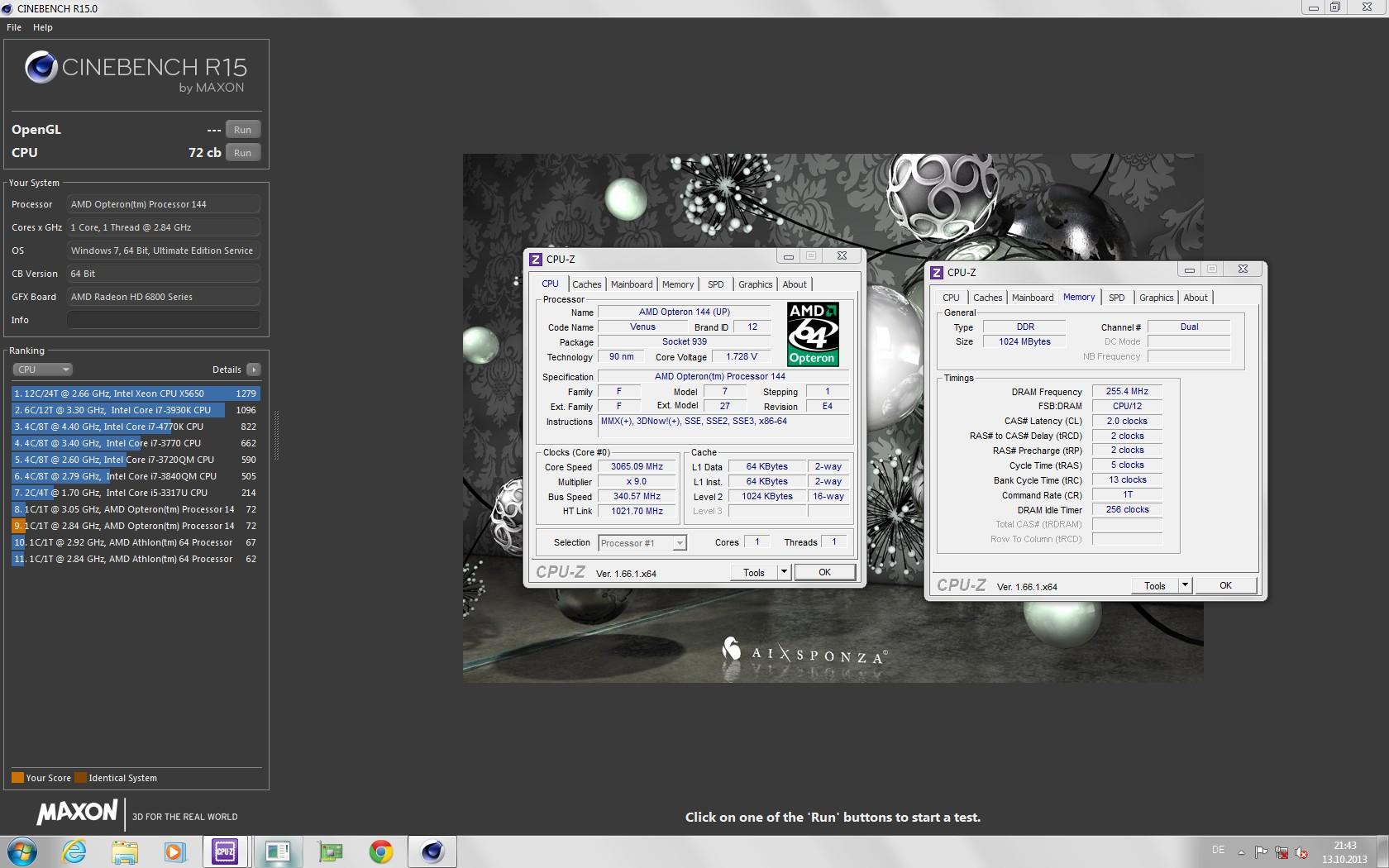Click the AMD 64 Opteron logo
Viewport: 1389px width, 868px height.
point(813,334)
